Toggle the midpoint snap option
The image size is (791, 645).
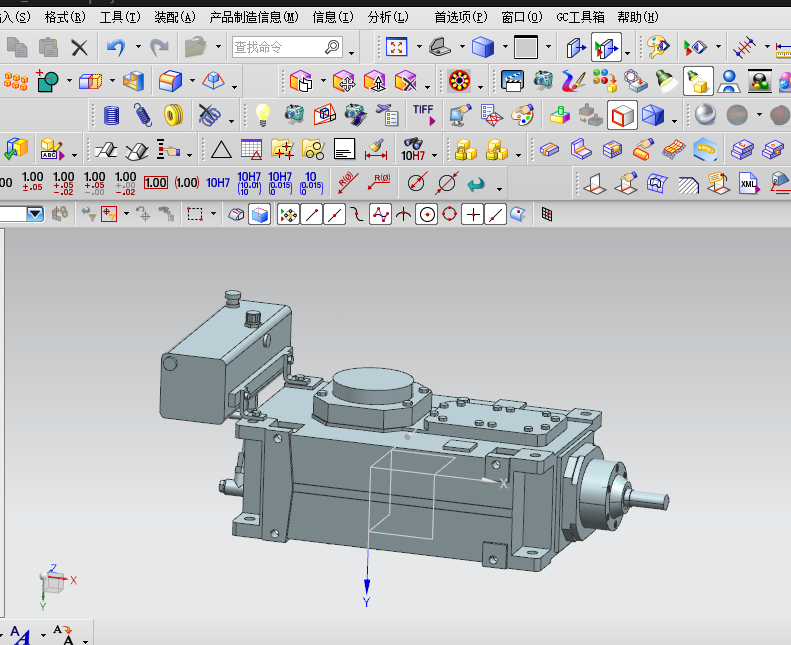point(335,214)
